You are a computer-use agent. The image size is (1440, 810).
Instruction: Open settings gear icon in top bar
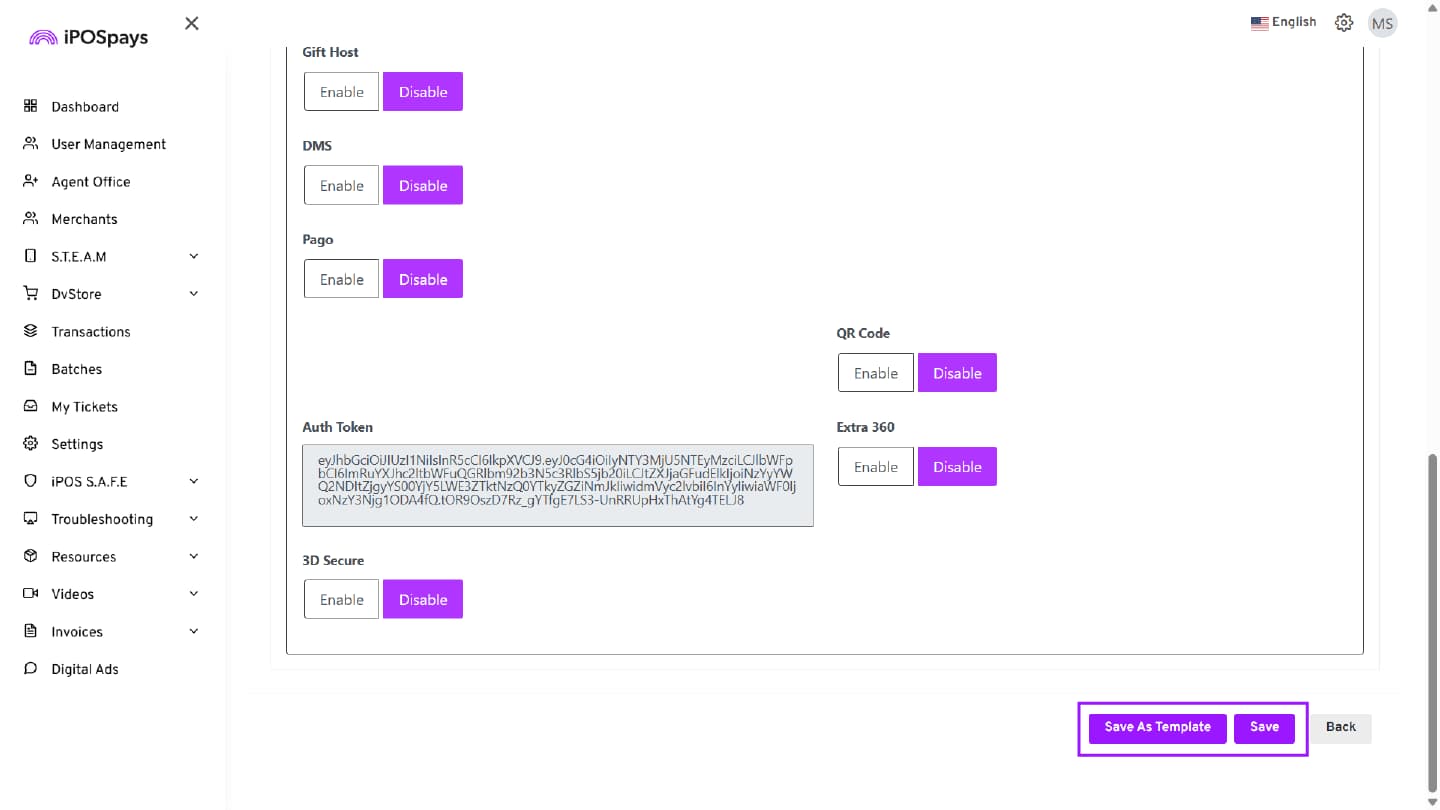pos(1344,23)
